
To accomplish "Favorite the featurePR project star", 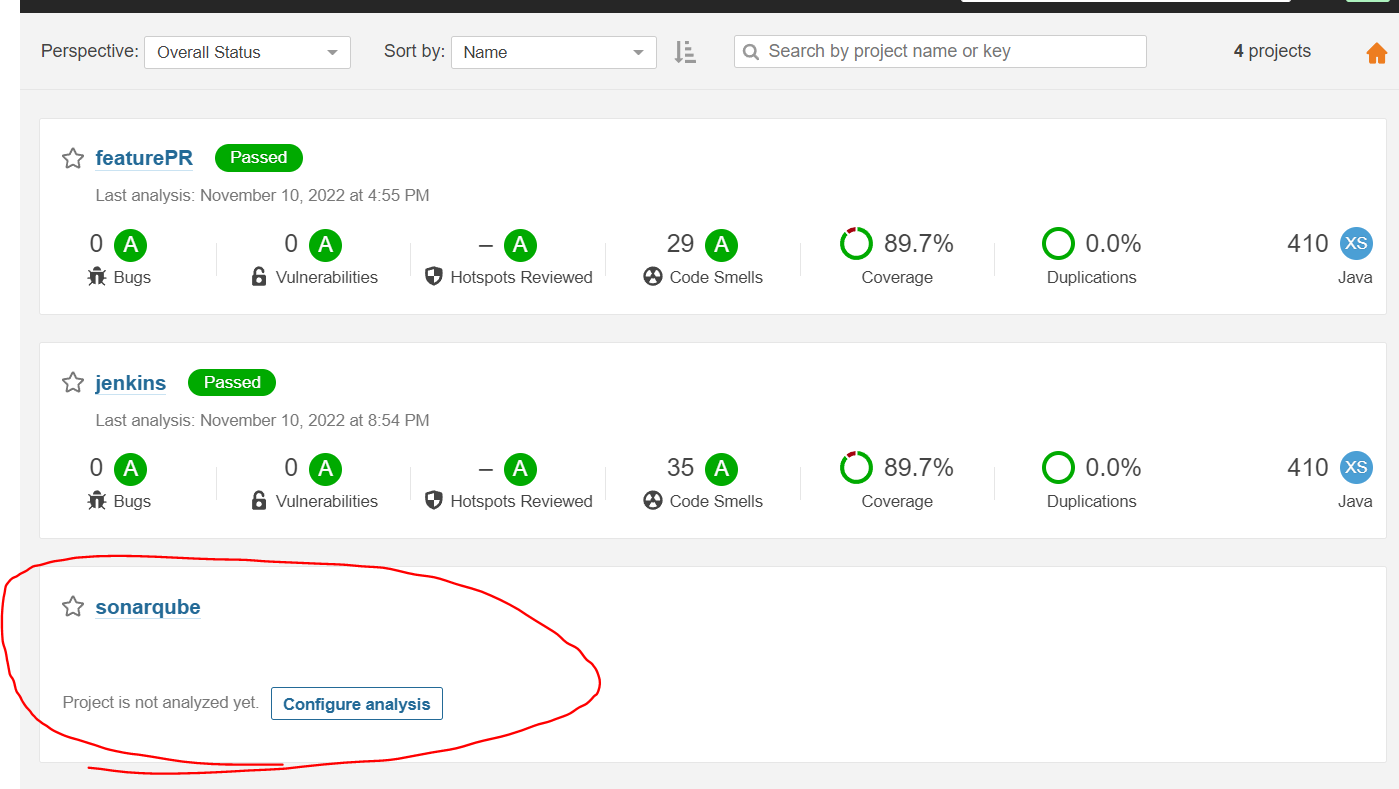I will [x=73, y=158].
